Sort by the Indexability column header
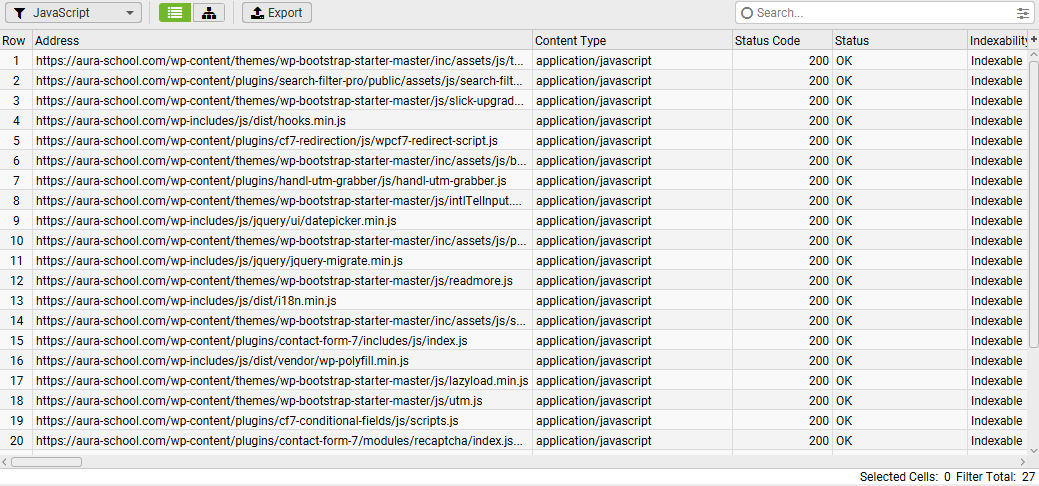1039x486 pixels. (x=998, y=40)
